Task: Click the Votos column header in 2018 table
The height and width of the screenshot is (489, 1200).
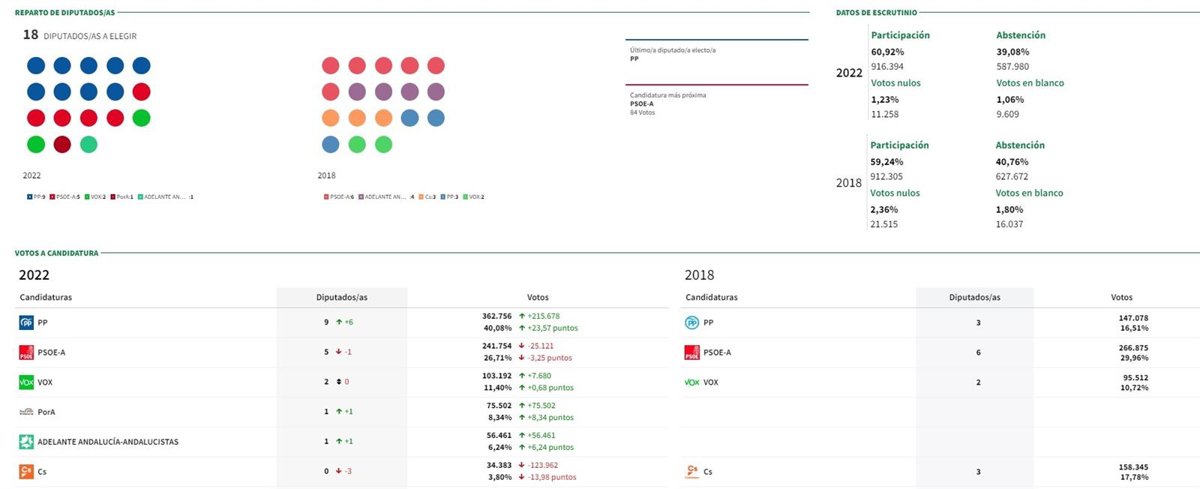Action: tap(1121, 297)
